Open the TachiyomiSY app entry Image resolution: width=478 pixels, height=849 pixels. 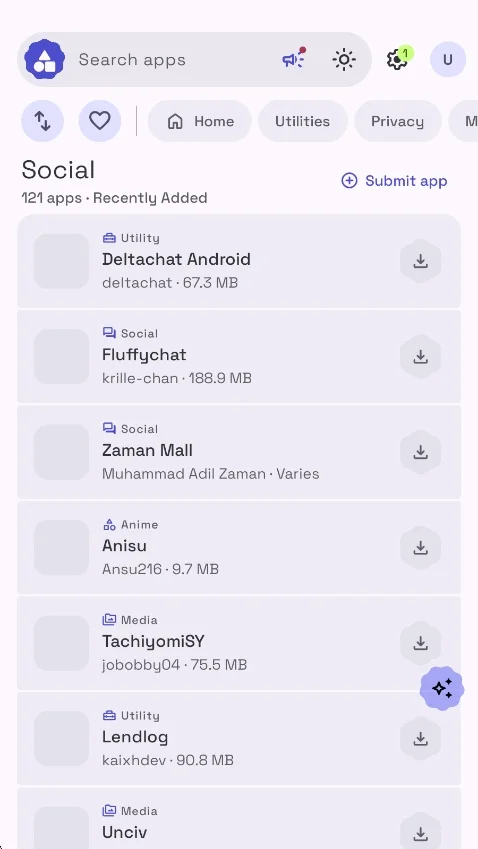[x=239, y=643]
